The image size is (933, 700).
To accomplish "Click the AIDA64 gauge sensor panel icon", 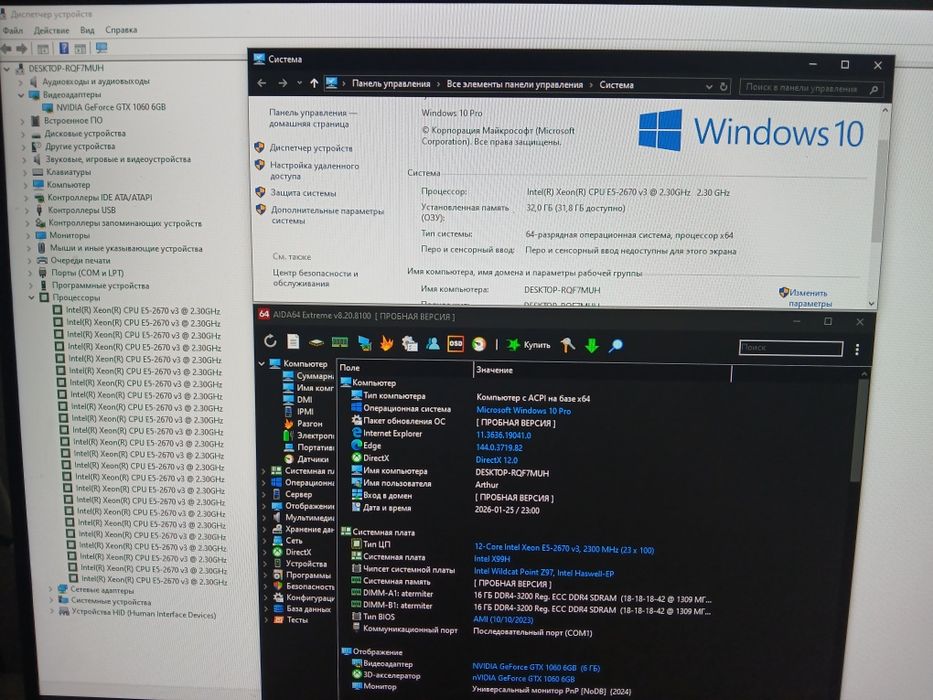I will [x=478, y=344].
